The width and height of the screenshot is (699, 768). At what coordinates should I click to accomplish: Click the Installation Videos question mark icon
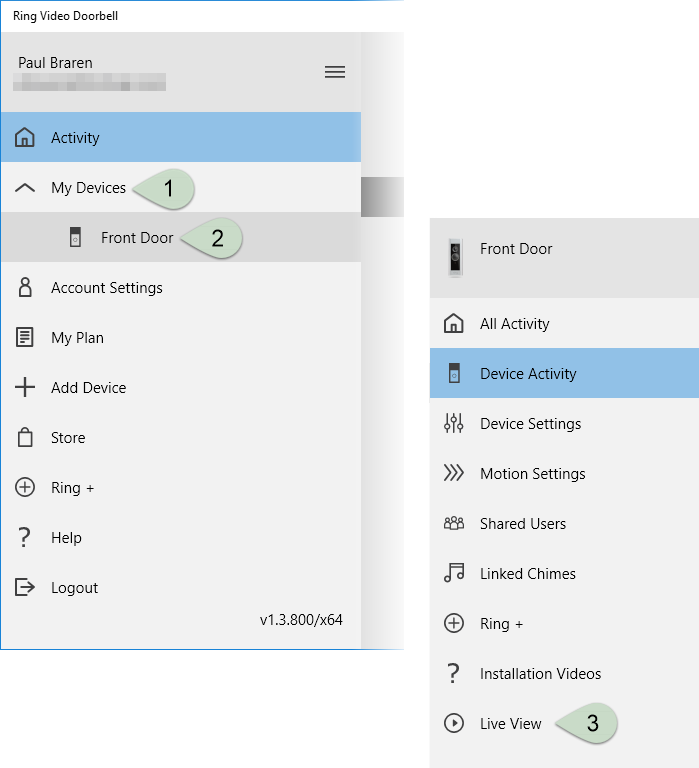454,673
